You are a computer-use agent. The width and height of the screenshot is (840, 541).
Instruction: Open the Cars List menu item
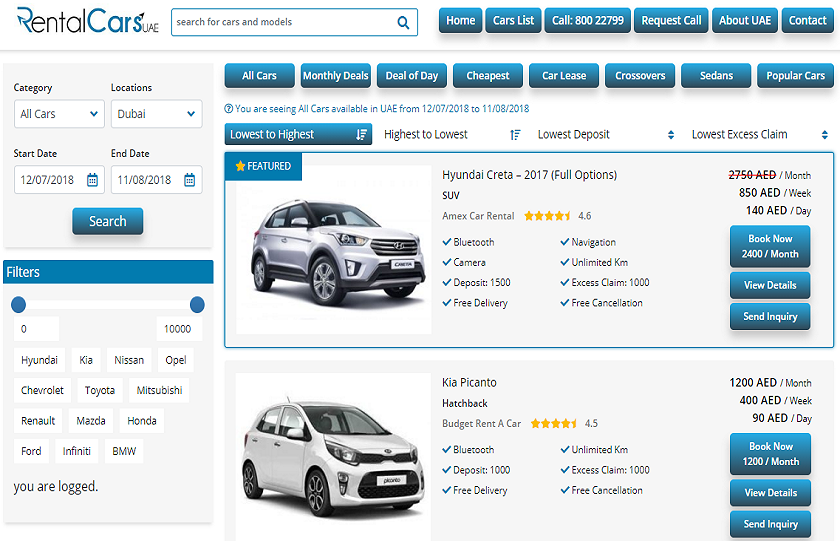point(513,21)
